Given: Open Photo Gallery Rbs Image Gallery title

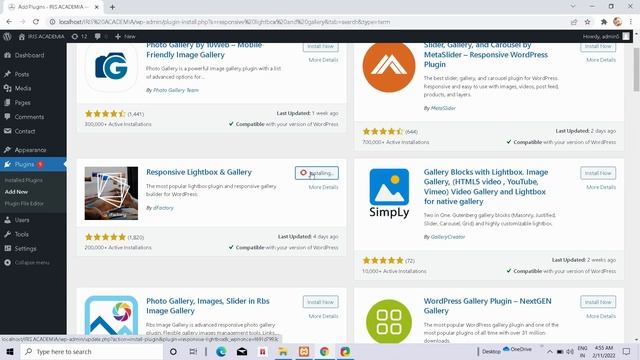Looking at the screenshot, I should [x=208, y=306].
